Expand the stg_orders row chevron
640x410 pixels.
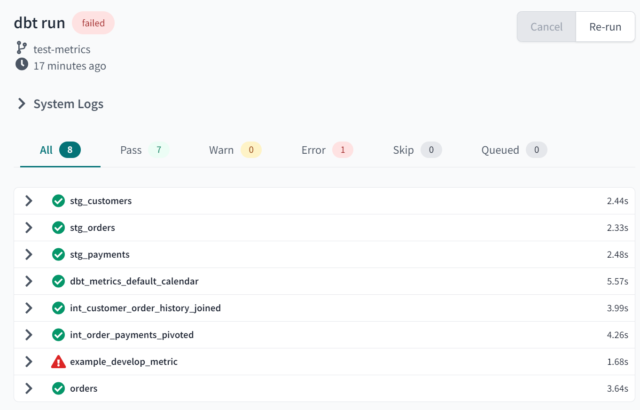29,228
